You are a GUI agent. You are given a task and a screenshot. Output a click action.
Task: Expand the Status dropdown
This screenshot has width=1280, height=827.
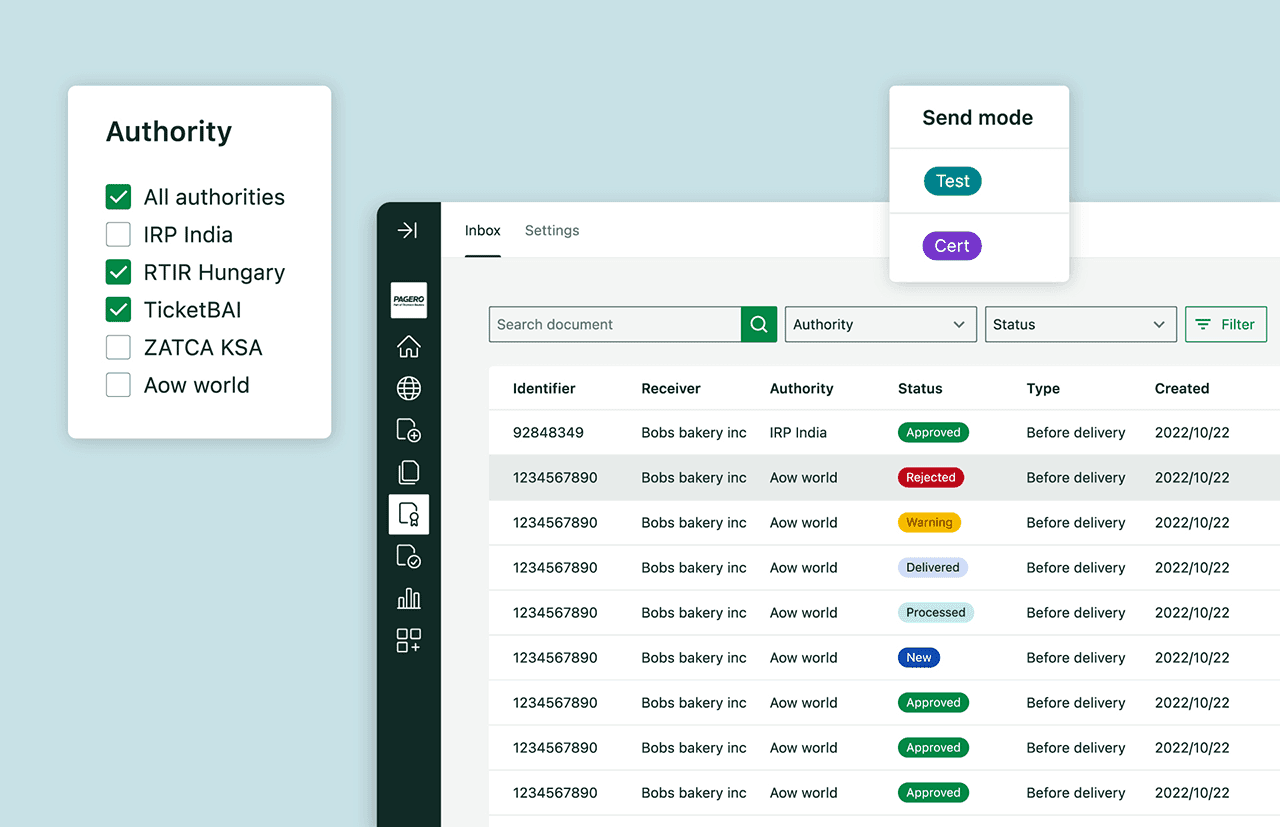pyautogui.click(x=1080, y=324)
